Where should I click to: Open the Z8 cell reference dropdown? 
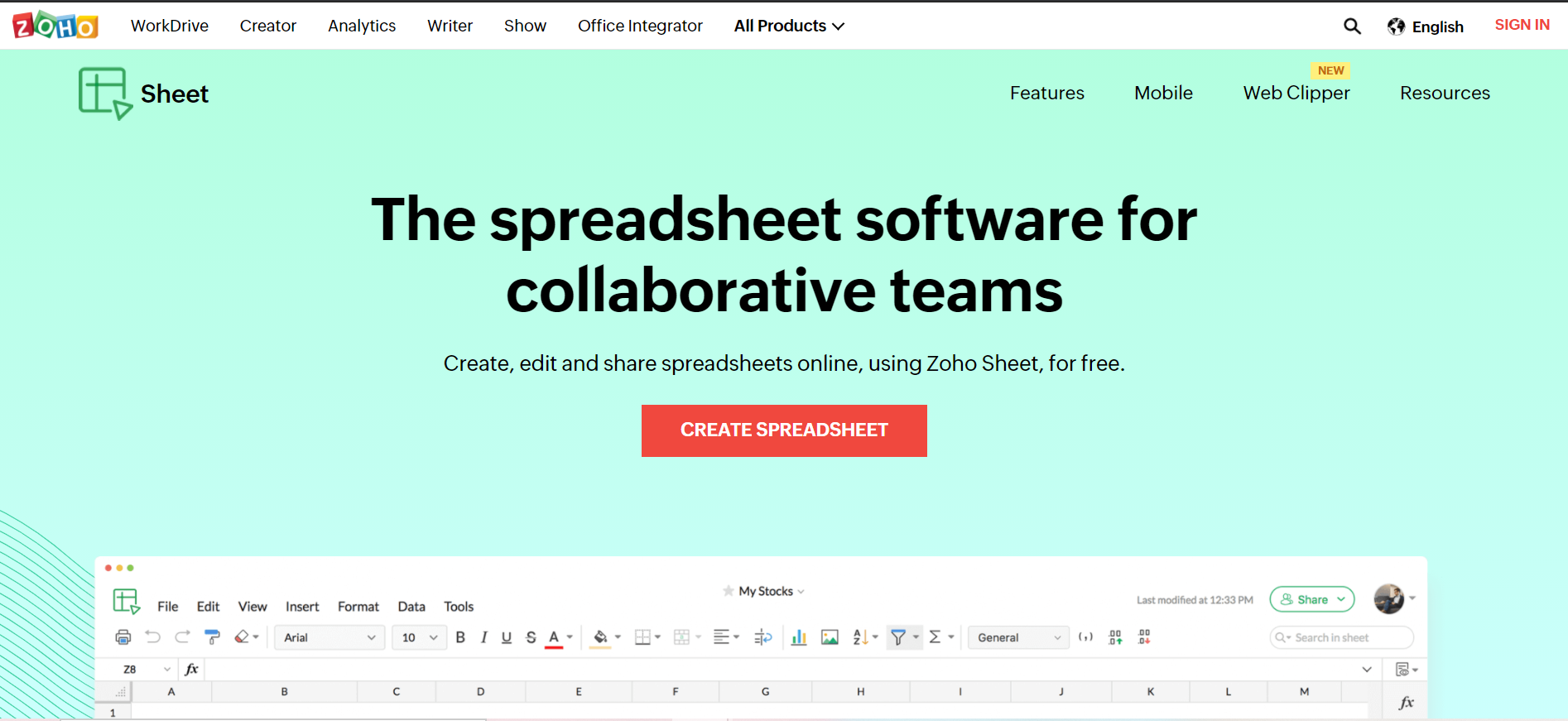(x=166, y=669)
